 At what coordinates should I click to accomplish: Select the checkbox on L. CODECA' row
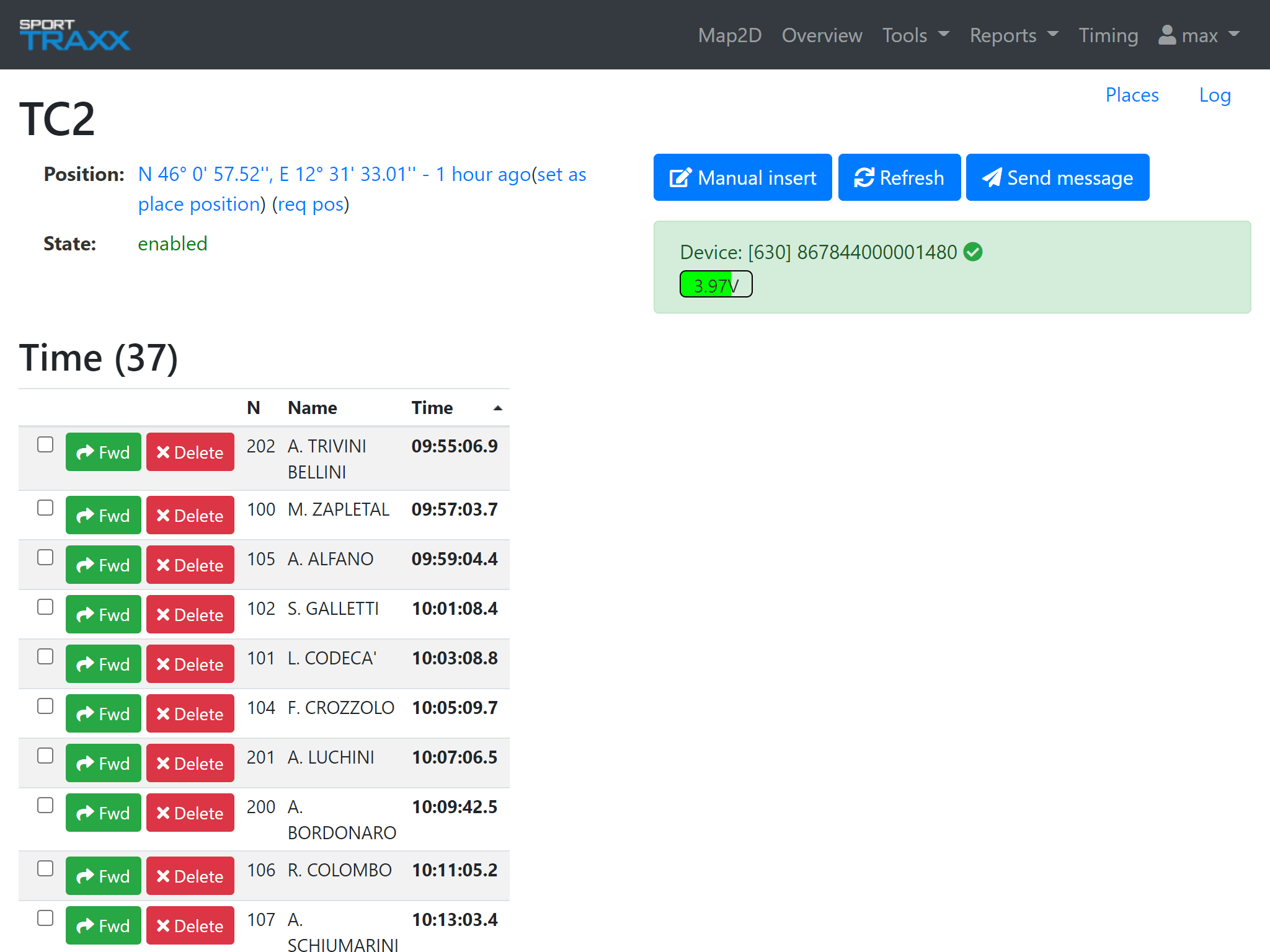tap(45, 657)
